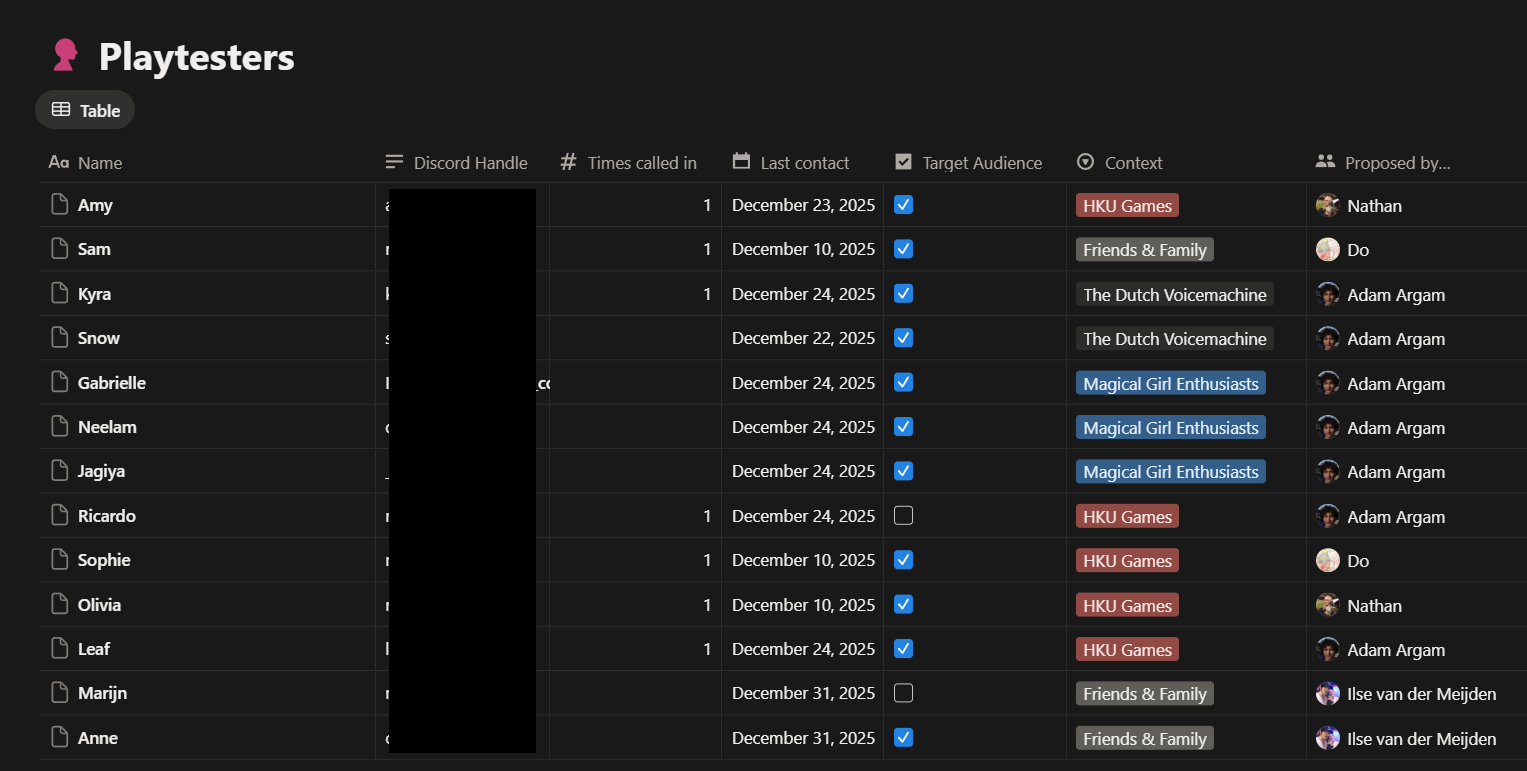Open the page icon beside Amy

pos(60,205)
